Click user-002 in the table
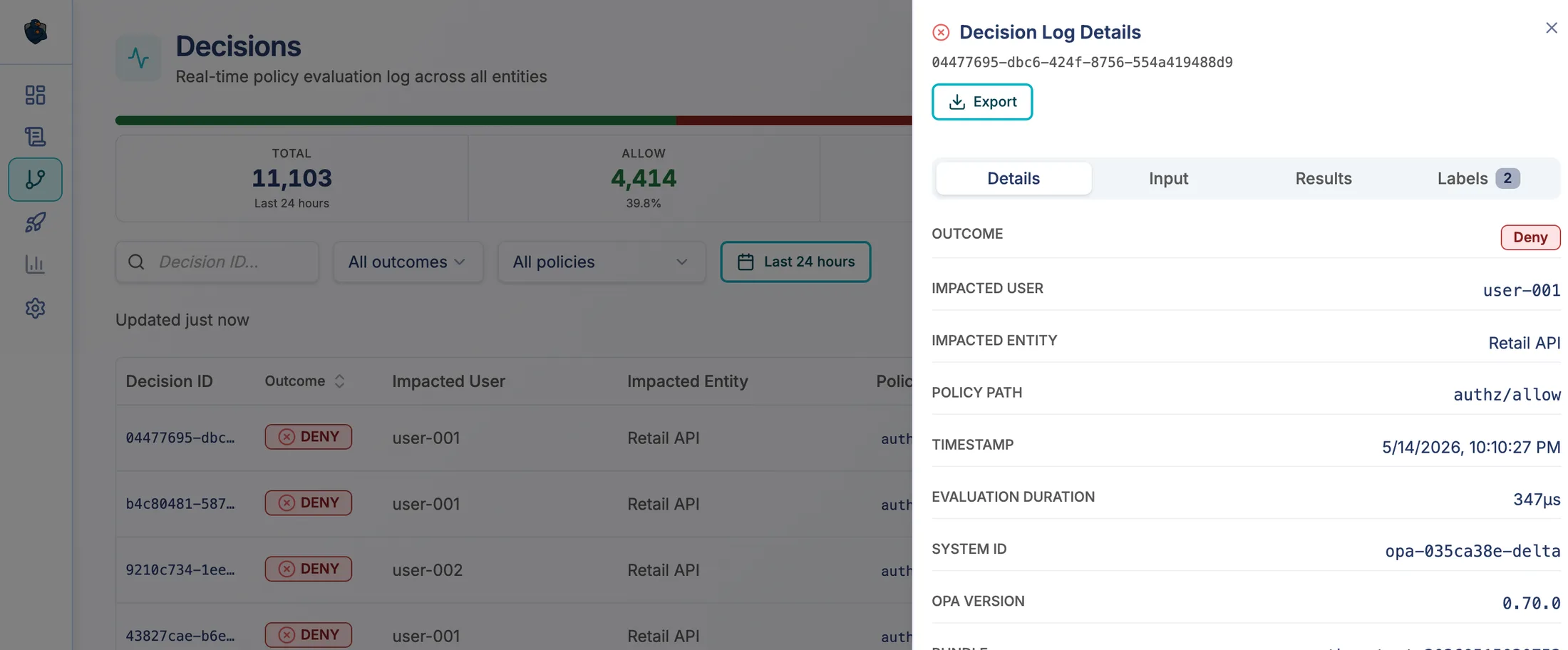This screenshot has width=1568, height=650. coord(427,570)
